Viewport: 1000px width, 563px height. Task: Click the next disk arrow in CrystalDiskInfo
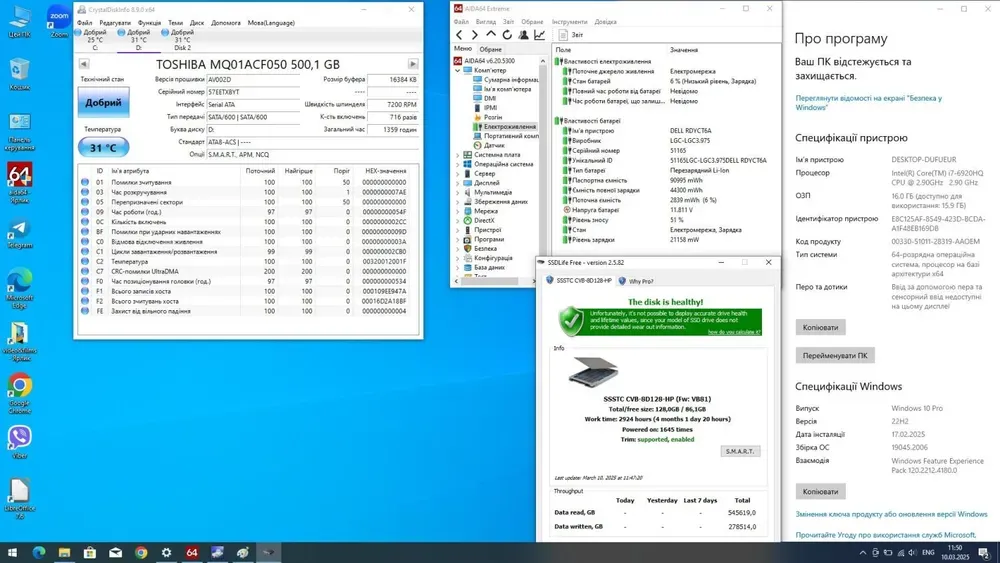click(414, 64)
